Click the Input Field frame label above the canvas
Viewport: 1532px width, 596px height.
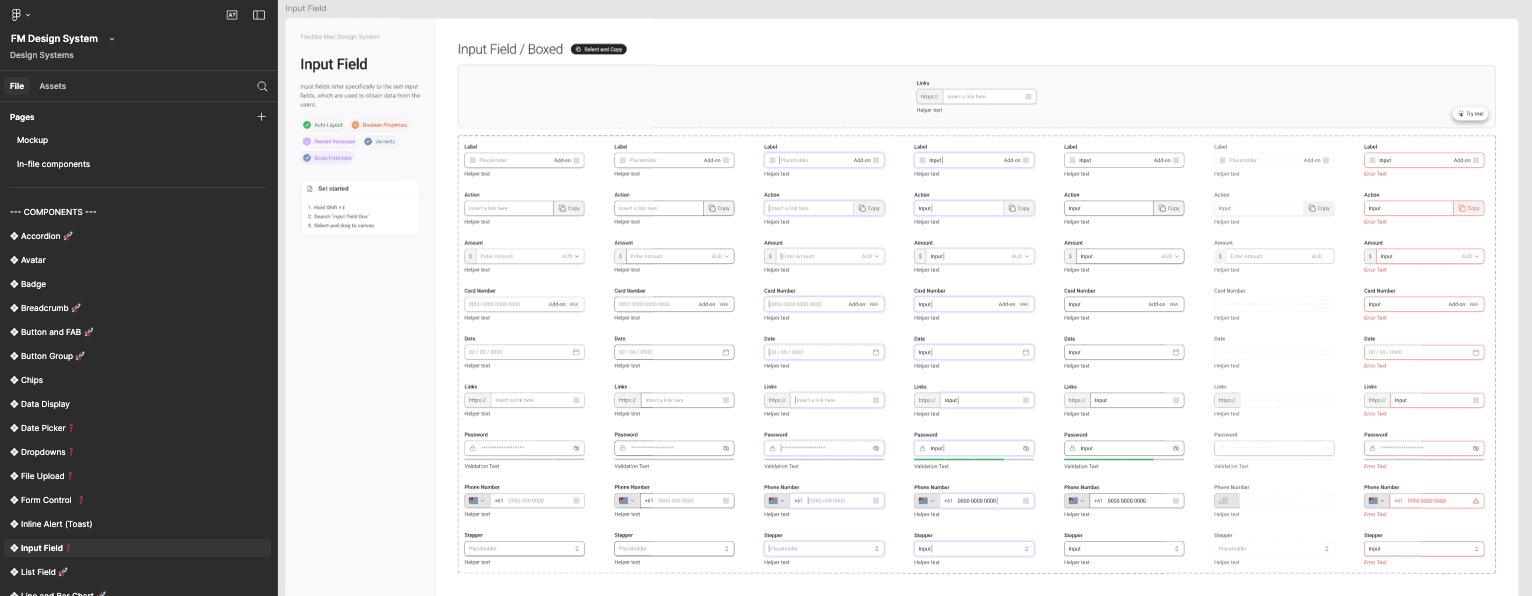click(x=306, y=8)
